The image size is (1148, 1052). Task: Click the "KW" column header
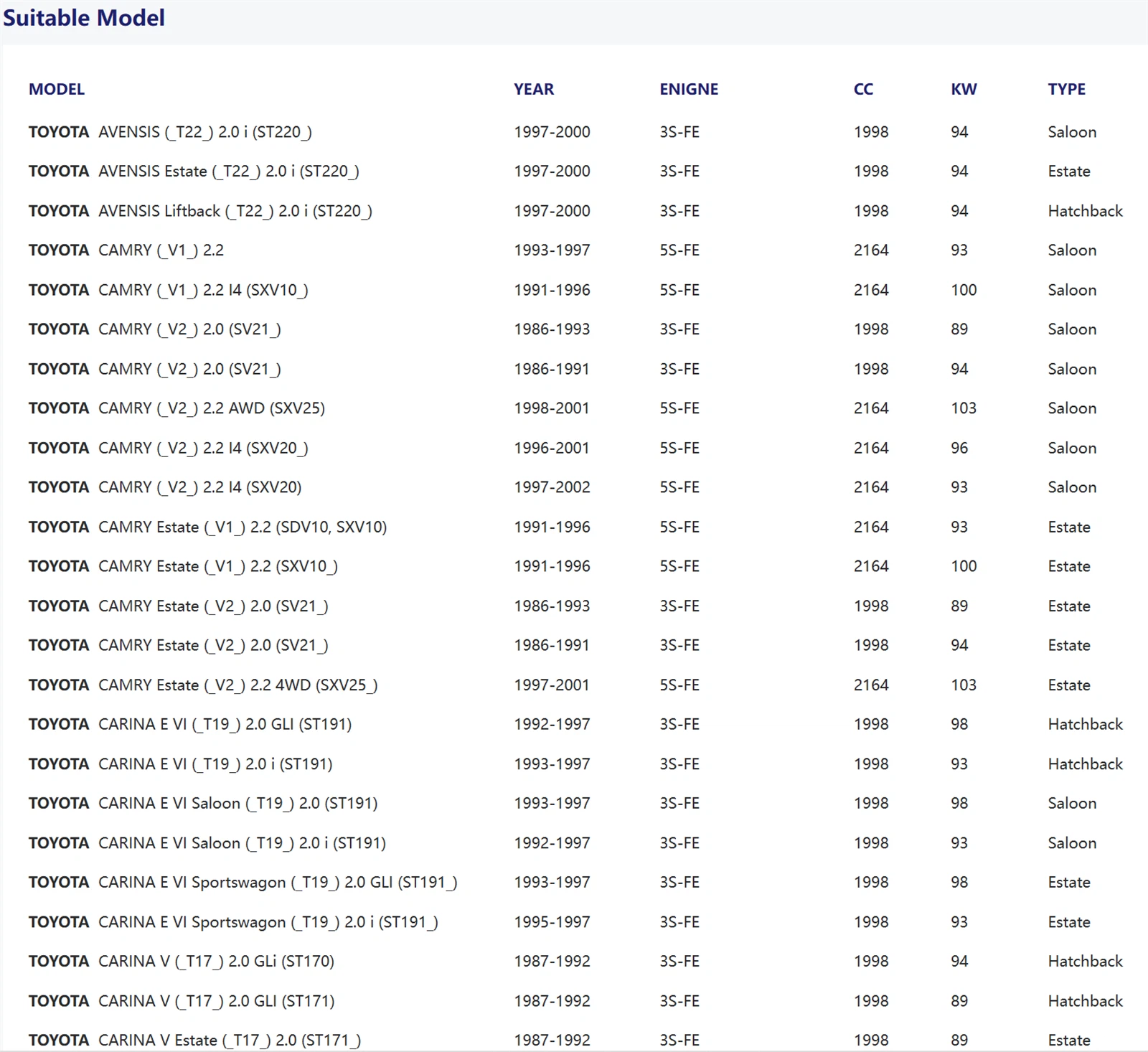coord(964,90)
